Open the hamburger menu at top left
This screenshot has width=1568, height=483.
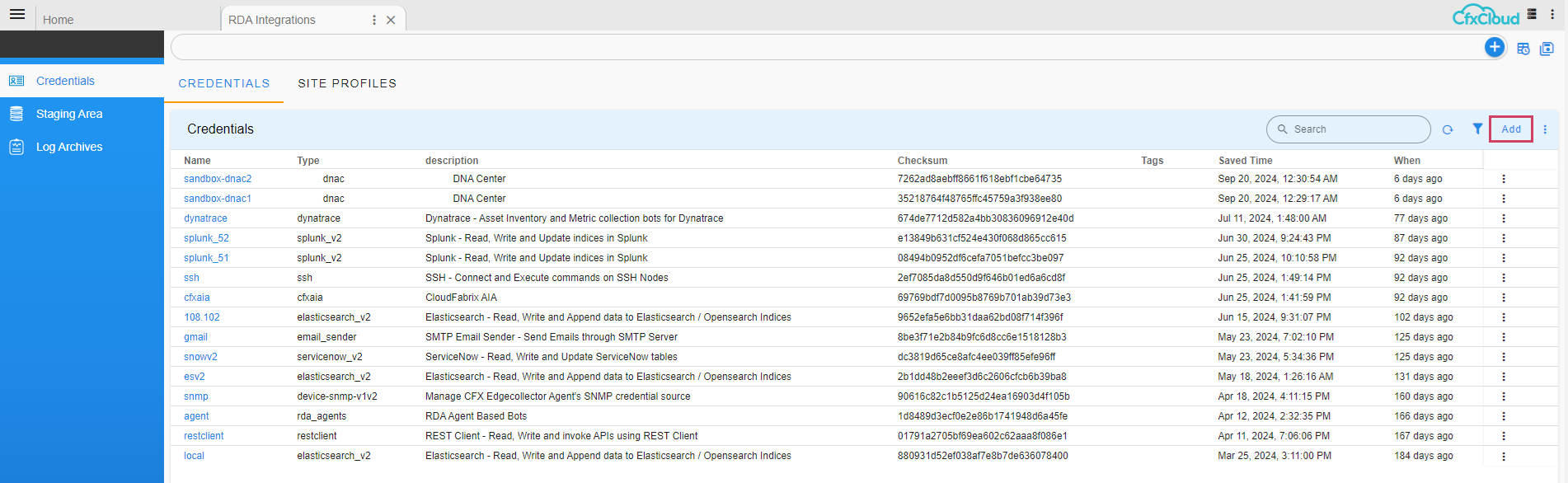tap(17, 14)
